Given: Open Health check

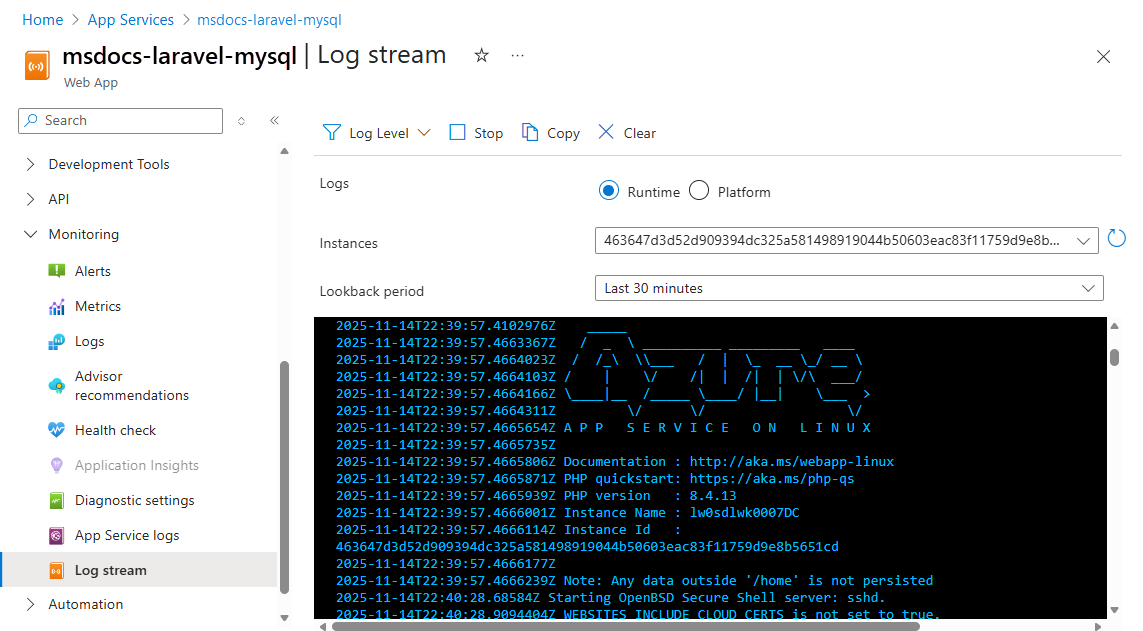Looking at the screenshot, I should (x=115, y=430).
